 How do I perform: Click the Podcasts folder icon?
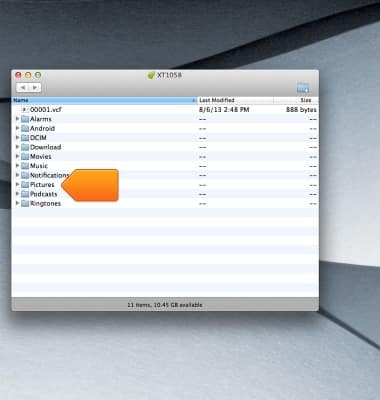pyautogui.click(x=25, y=194)
